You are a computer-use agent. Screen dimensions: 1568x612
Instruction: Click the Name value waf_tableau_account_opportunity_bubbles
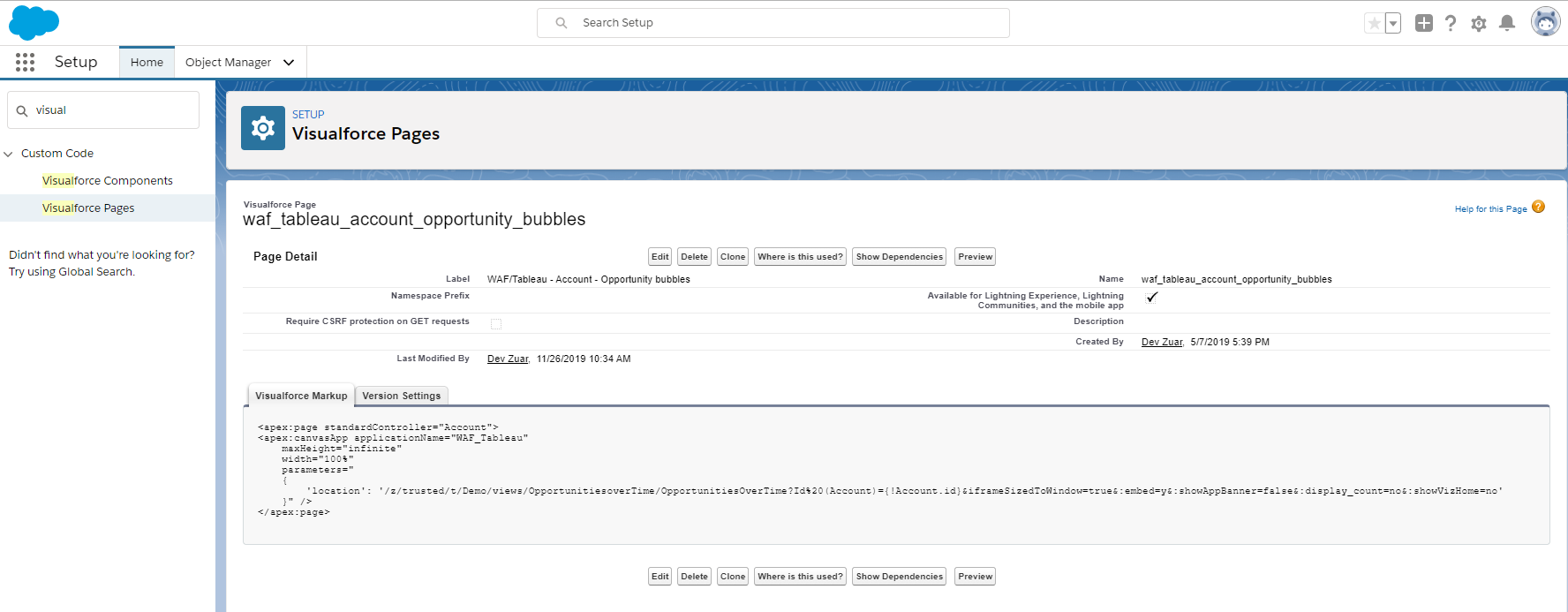tap(1236, 280)
